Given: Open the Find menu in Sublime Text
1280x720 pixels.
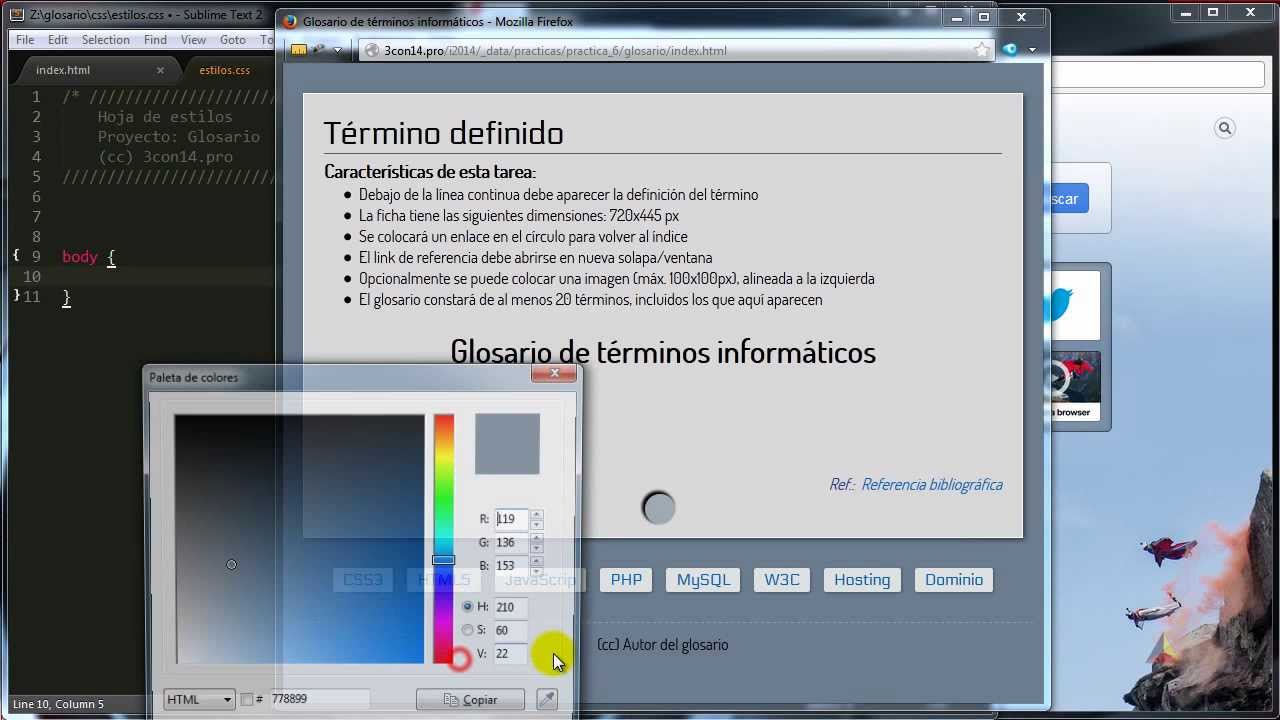Looking at the screenshot, I should coord(155,40).
